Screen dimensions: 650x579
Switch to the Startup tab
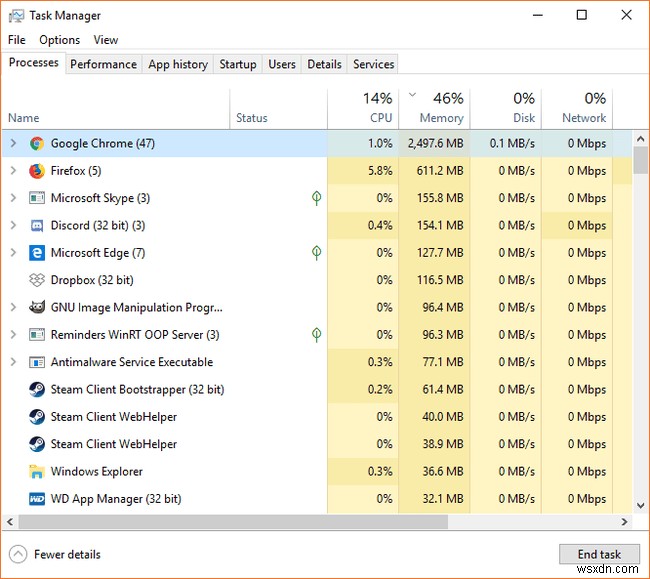pyautogui.click(x=238, y=64)
